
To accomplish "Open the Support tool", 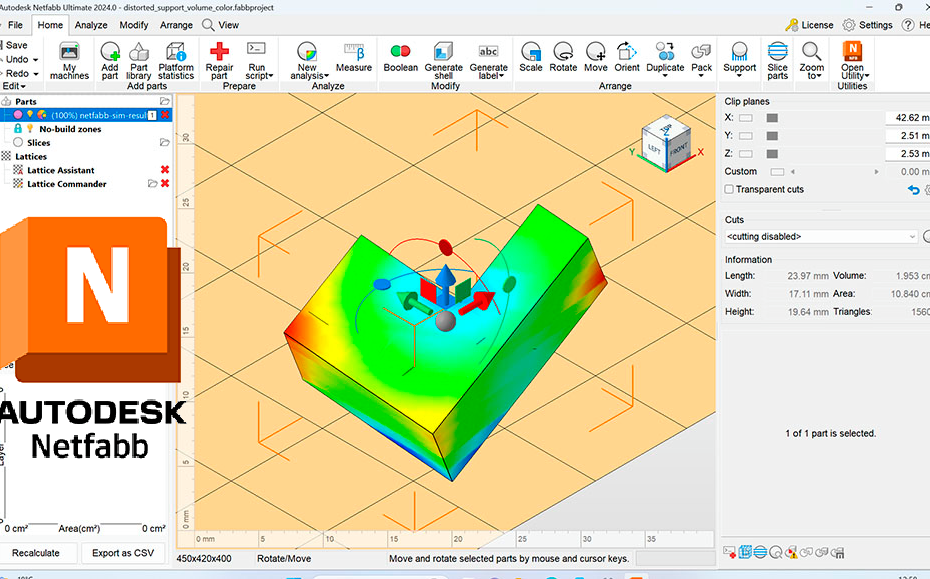I will tap(740, 58).
